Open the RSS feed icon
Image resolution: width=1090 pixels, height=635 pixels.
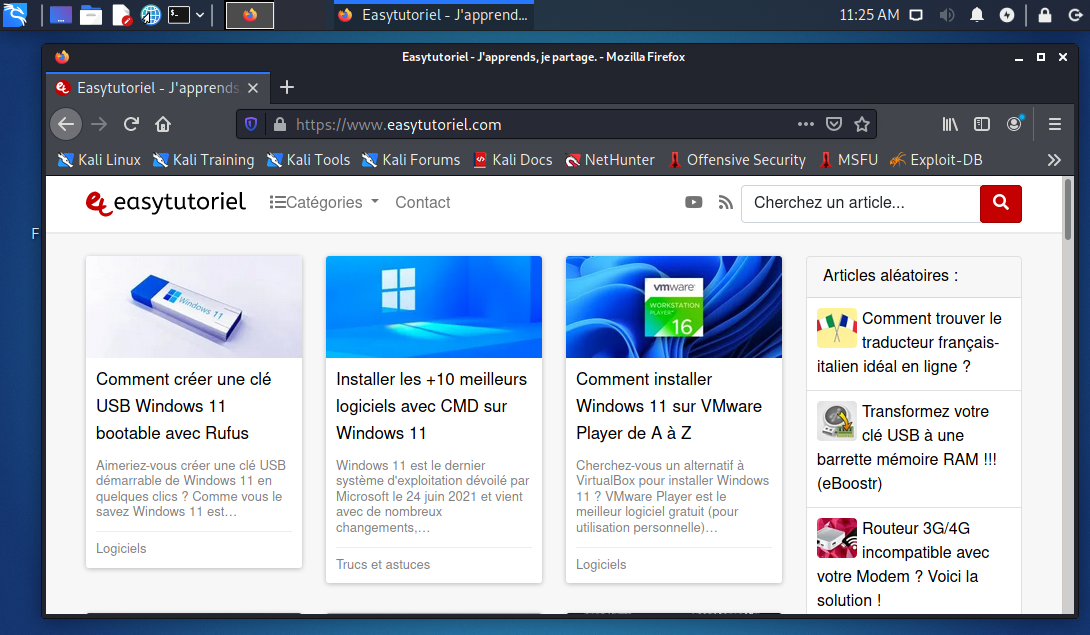(x=725, y=202)
